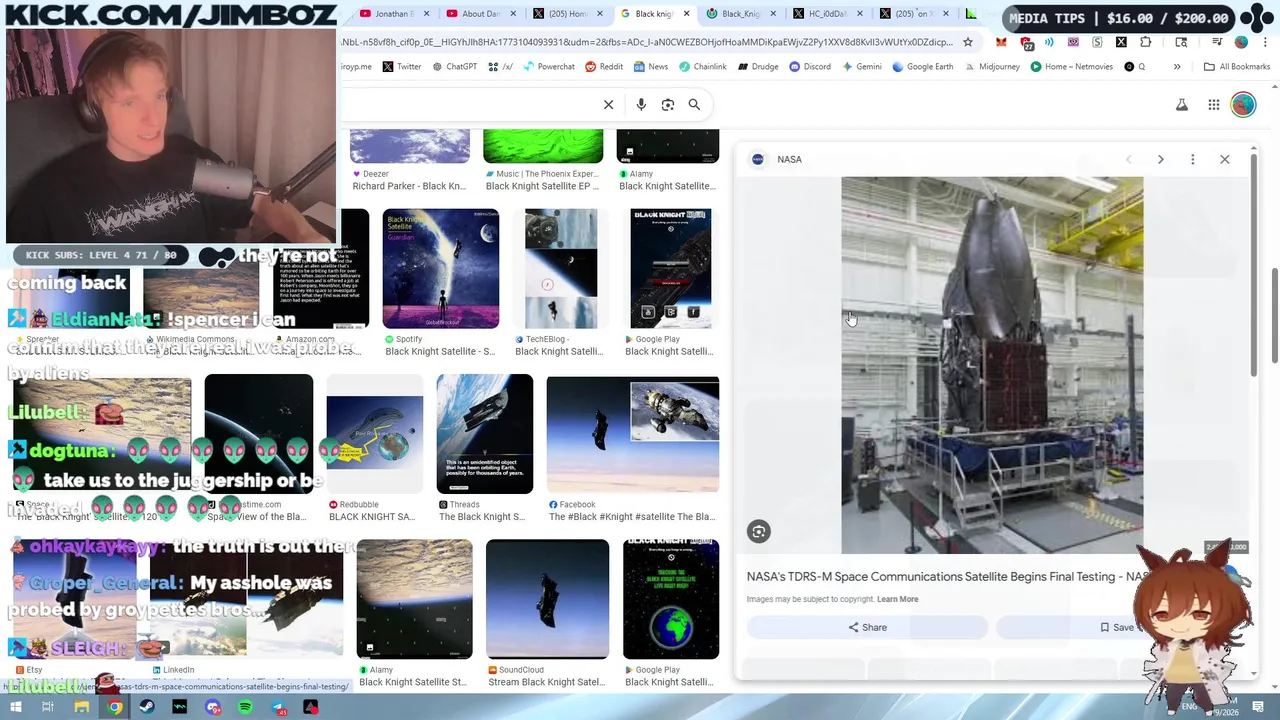Viewport: 1280px width, 720px height.
Task: Open the Threads Black Knight image
Action: tap(485, 434)
